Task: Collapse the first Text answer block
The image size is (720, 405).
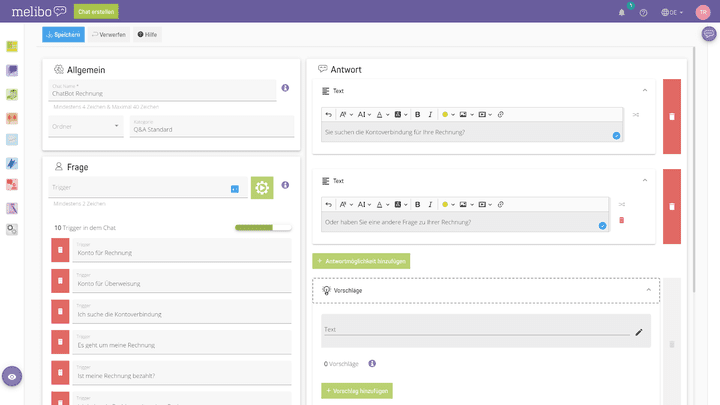Action: 645,90
